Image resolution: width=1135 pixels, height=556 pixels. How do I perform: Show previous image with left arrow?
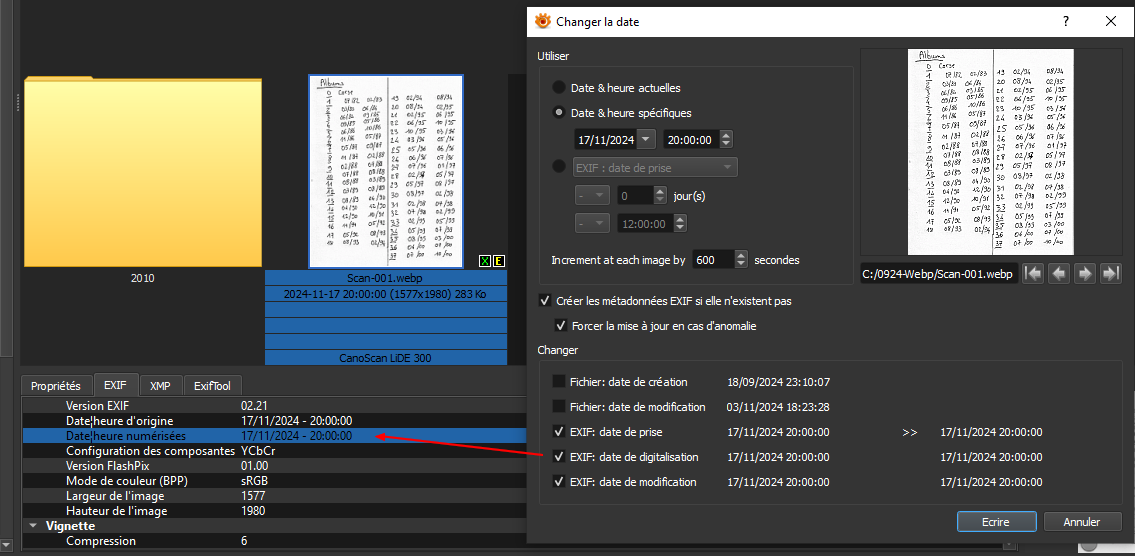click(1059, 273)
